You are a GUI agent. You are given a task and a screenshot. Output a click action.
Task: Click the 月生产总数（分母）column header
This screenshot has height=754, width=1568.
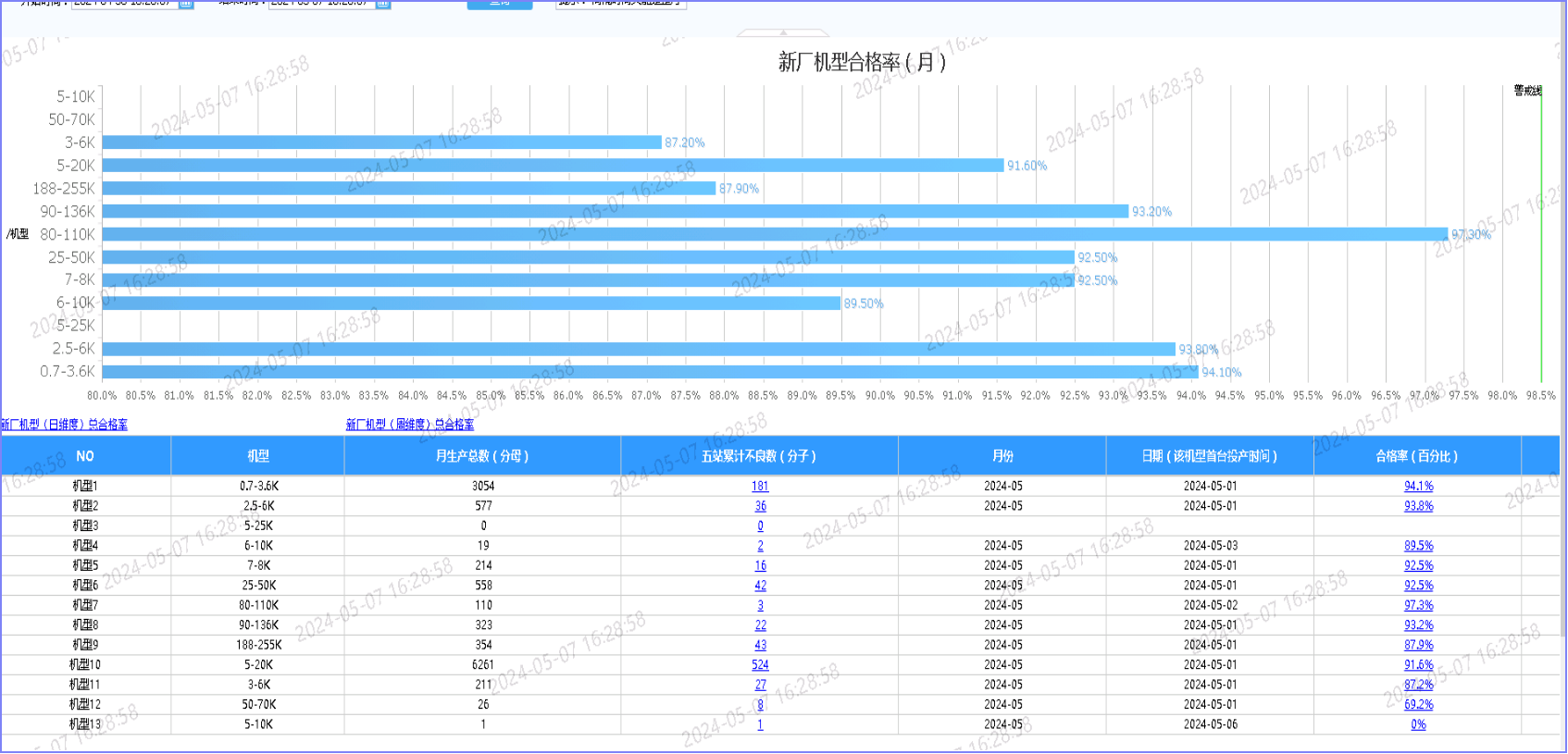pyautogui.click(x=482, y=456)
